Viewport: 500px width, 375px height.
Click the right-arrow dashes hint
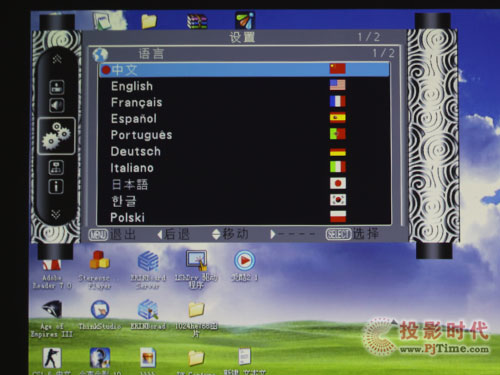(292, 234)
